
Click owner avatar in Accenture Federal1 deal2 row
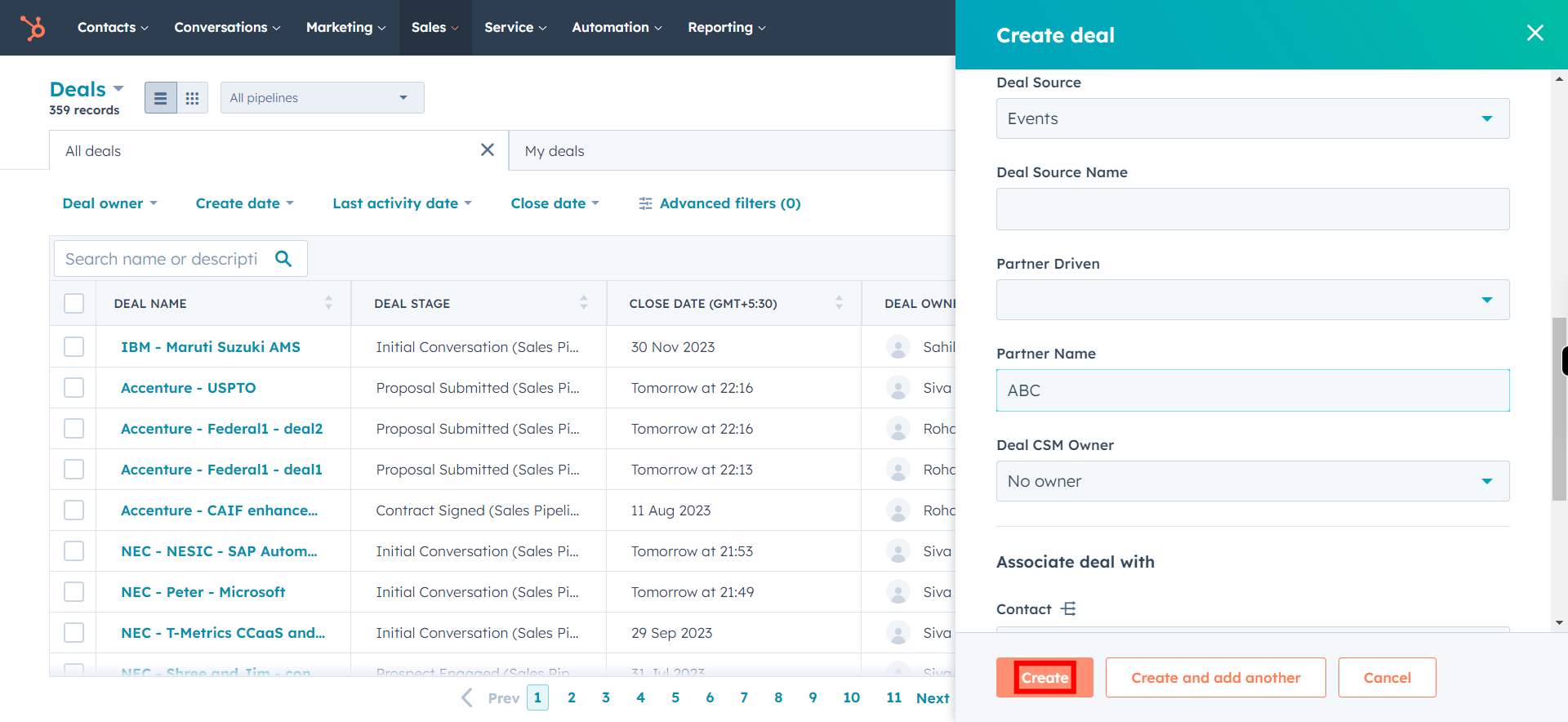(x=898, y=429)
